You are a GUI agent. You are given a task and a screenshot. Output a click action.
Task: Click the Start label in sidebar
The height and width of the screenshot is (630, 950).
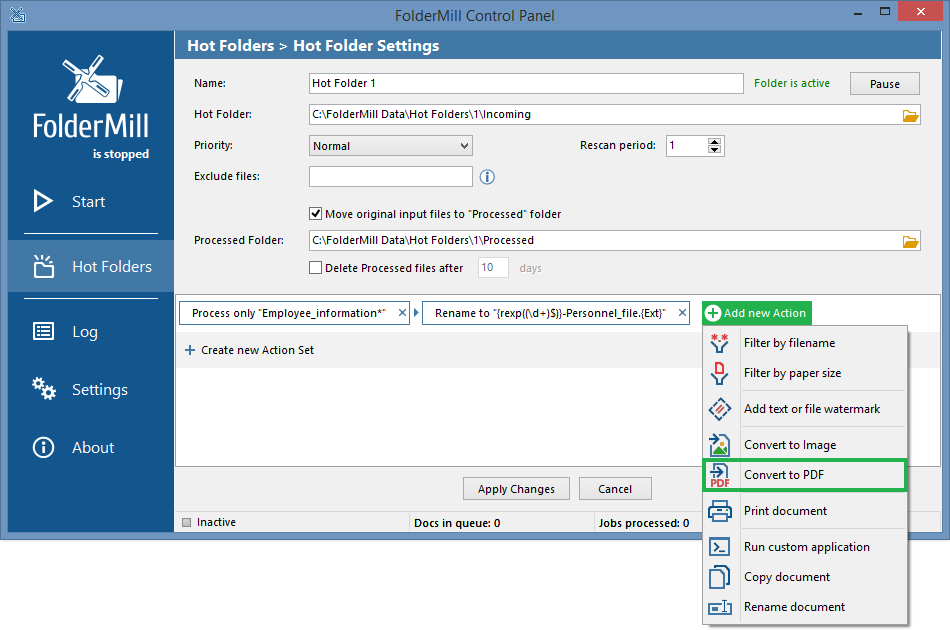88,202
